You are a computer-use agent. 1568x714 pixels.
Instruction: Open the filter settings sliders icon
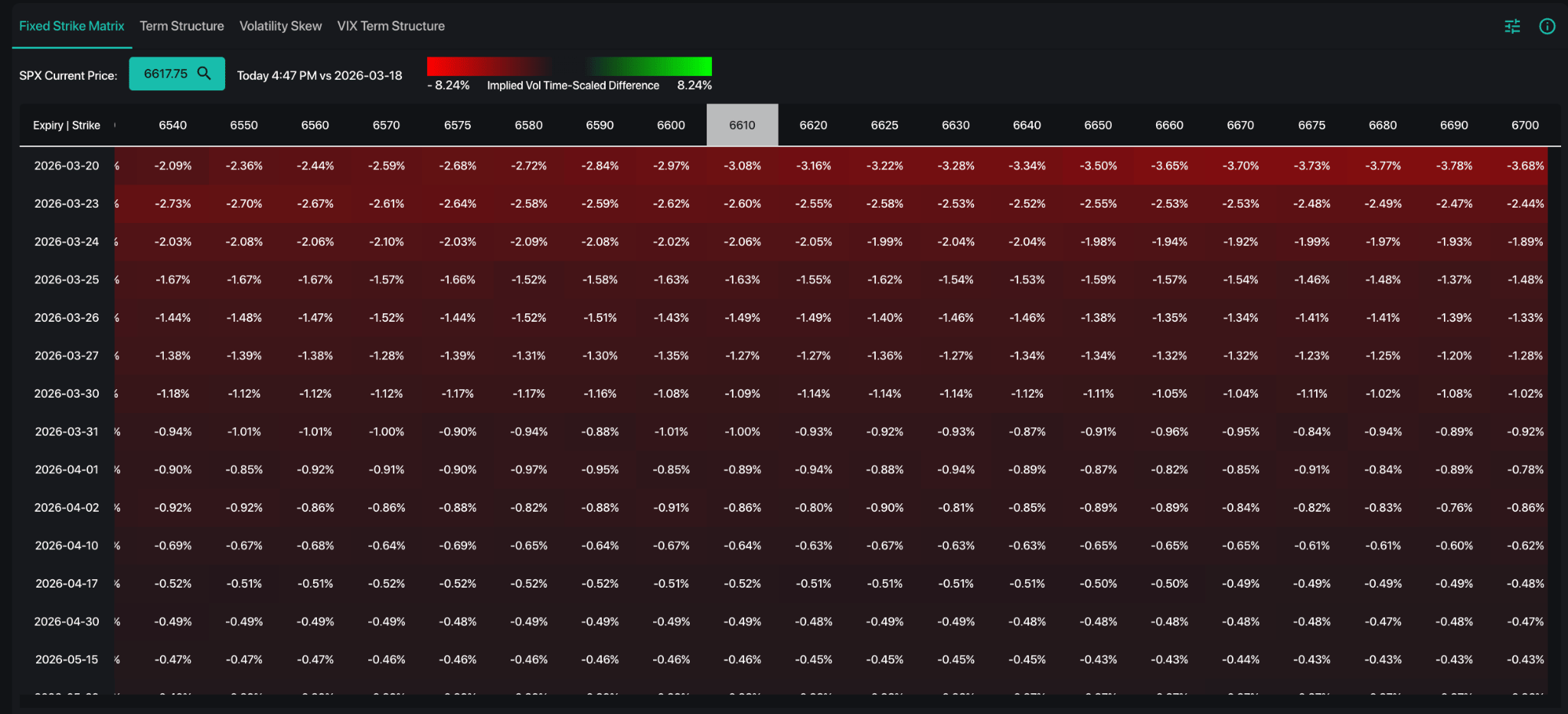[1512, 27]
